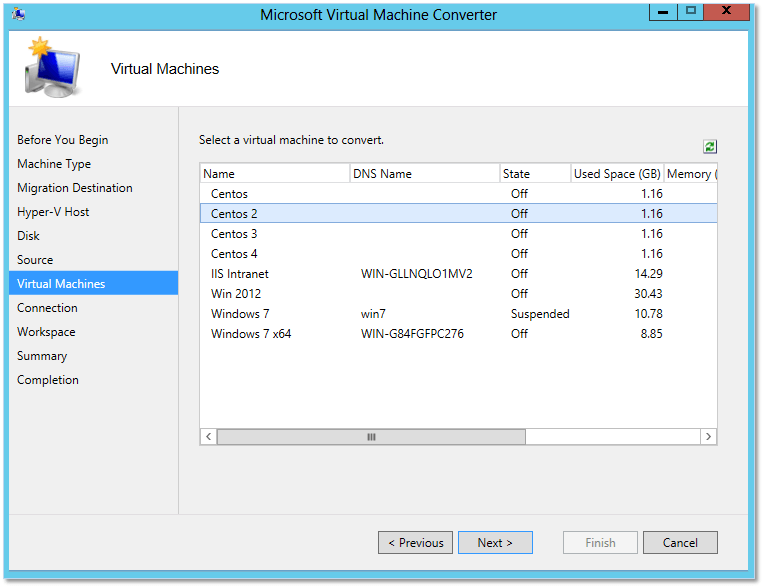This screenshot has width=764, height=588.
Task: Select Virtual Machines step in sidebar
Action: click(x=94, y=284)
